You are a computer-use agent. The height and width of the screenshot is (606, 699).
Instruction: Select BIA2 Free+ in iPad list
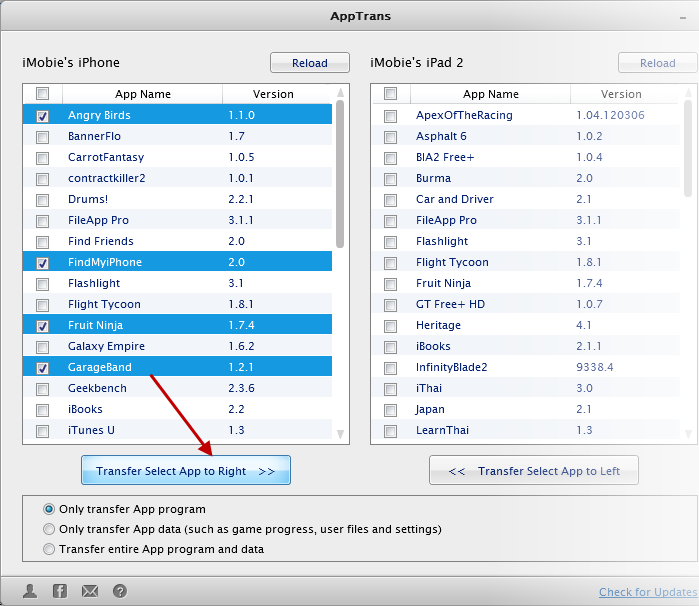pos(526,157)
